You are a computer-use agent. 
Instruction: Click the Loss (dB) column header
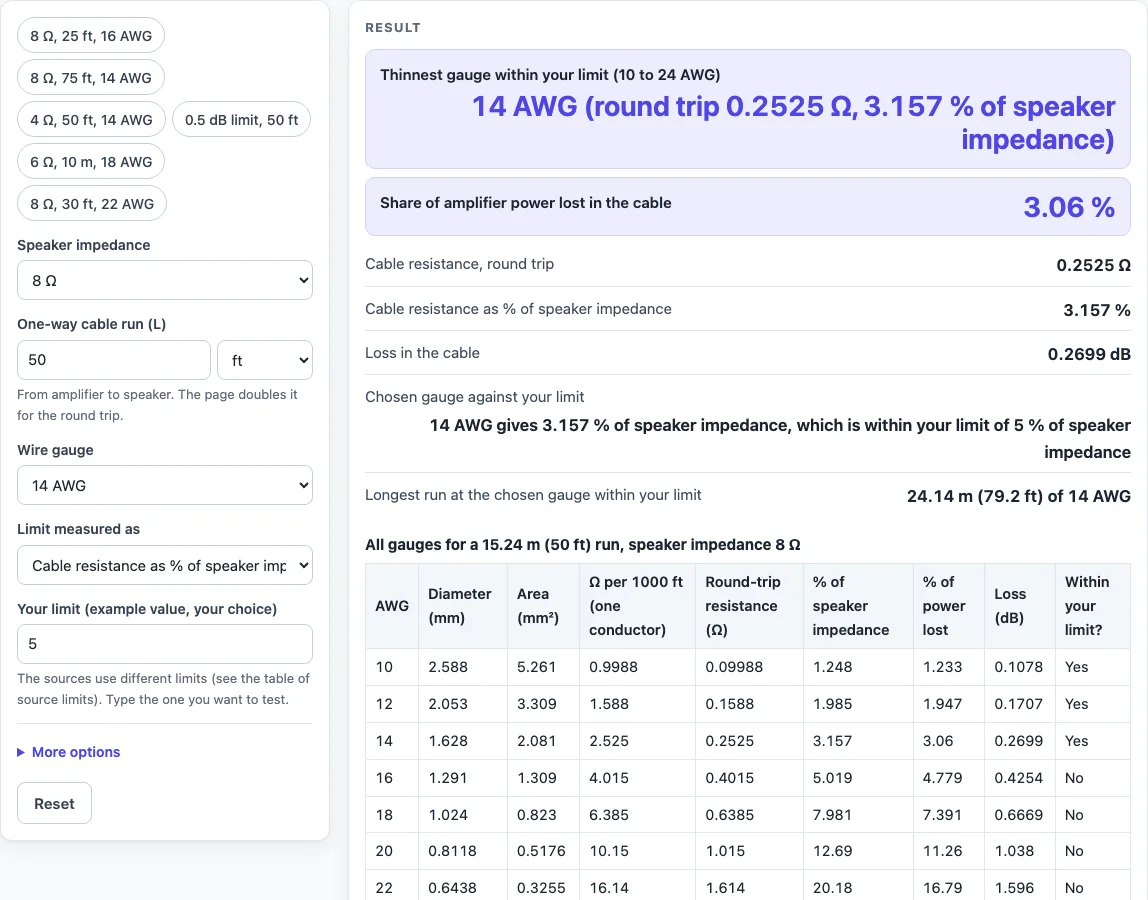(x=1020, y=606)
